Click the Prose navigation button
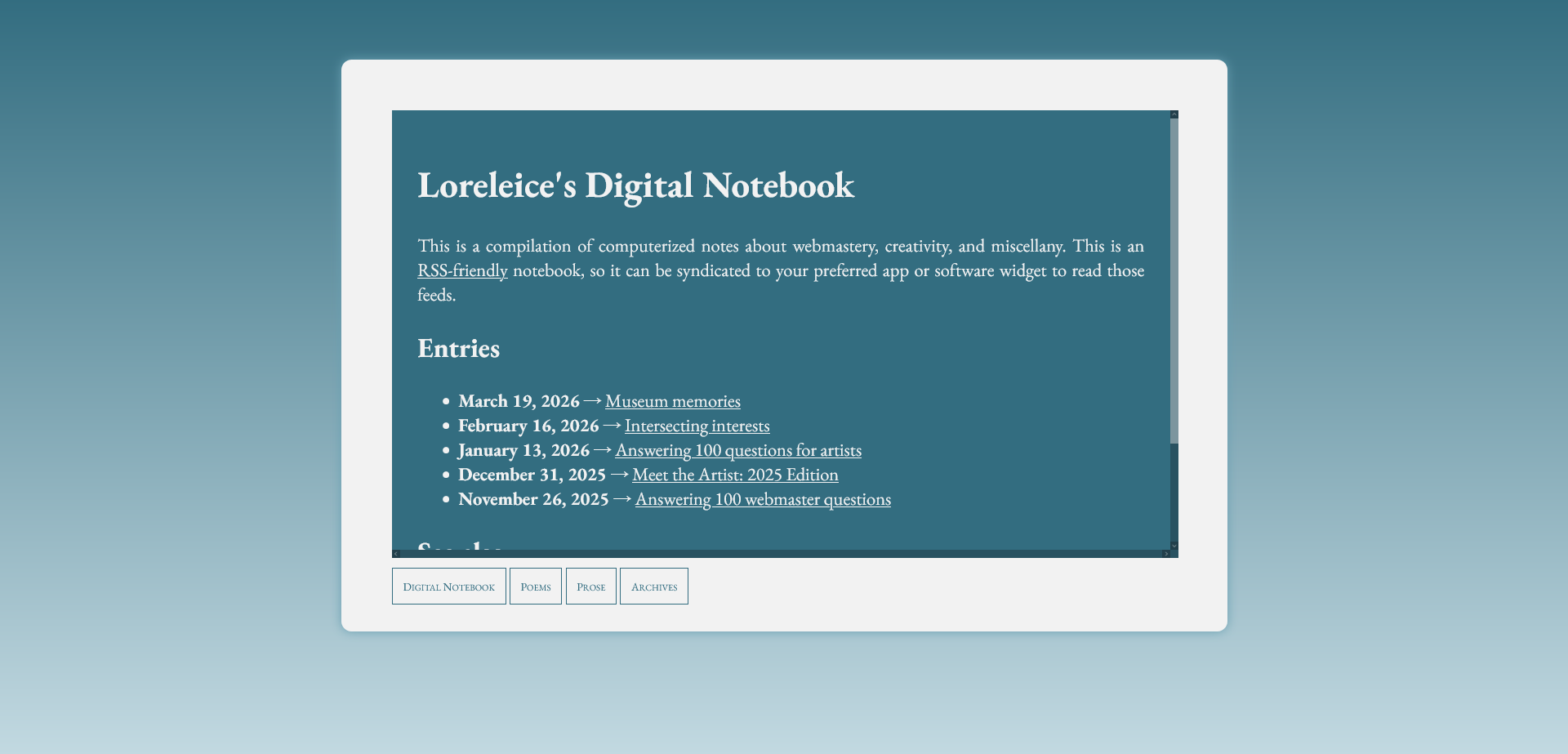 click(590, 586)
